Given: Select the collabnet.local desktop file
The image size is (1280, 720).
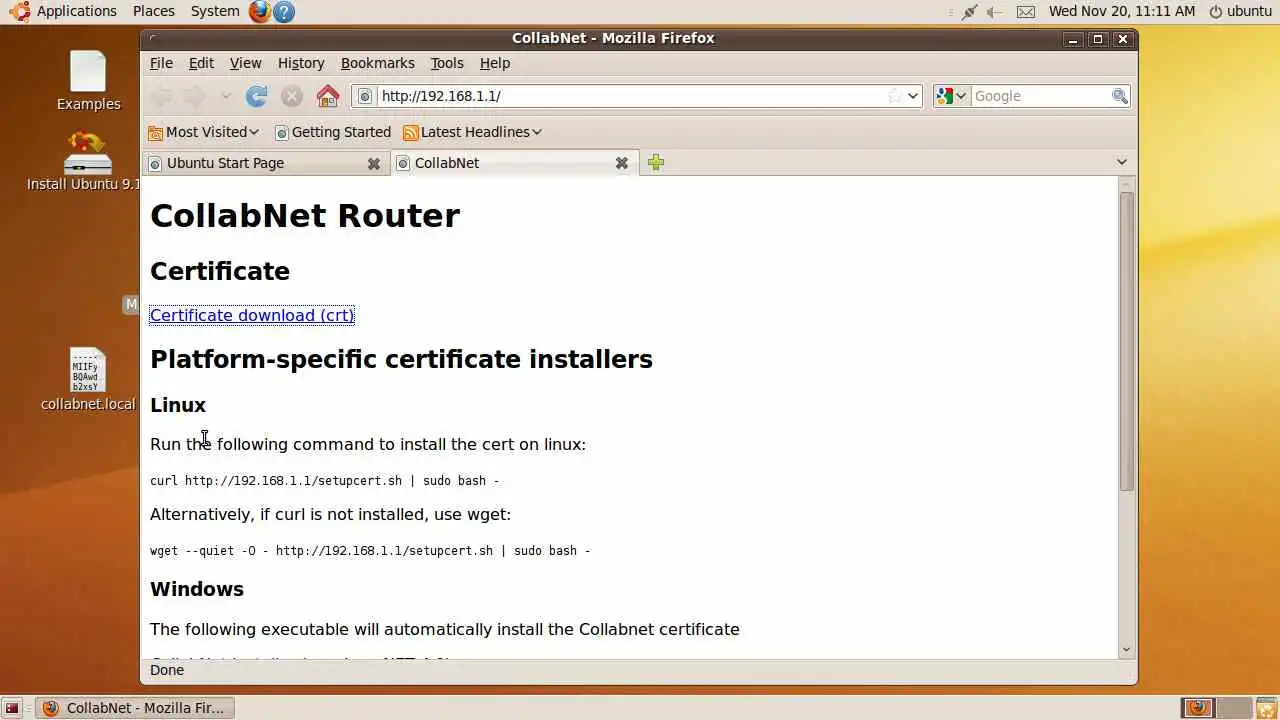Looking at the screenshot, I should 88,379.
